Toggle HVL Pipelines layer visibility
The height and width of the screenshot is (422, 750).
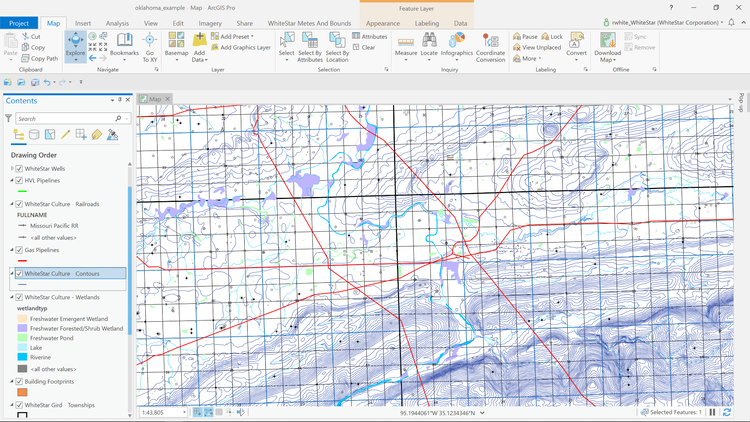click(19, 180)
